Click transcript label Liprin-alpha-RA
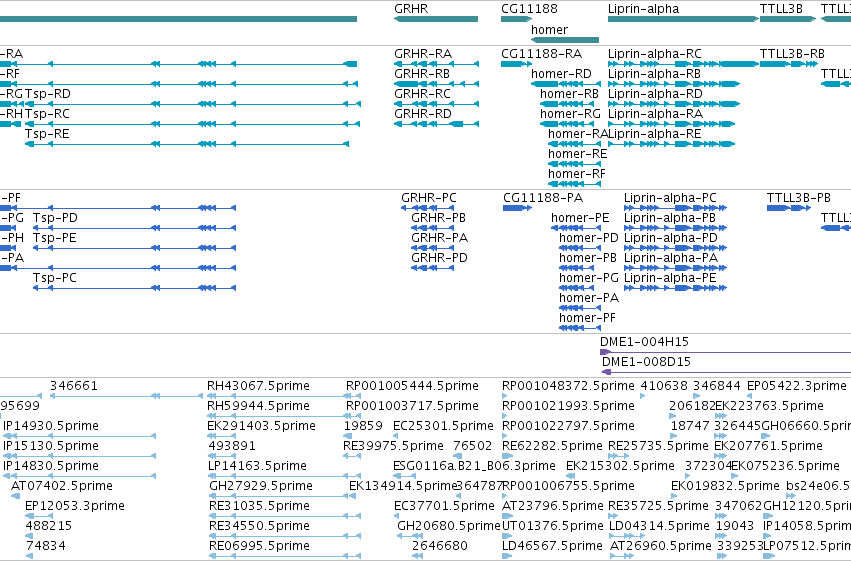 (655, 114)
